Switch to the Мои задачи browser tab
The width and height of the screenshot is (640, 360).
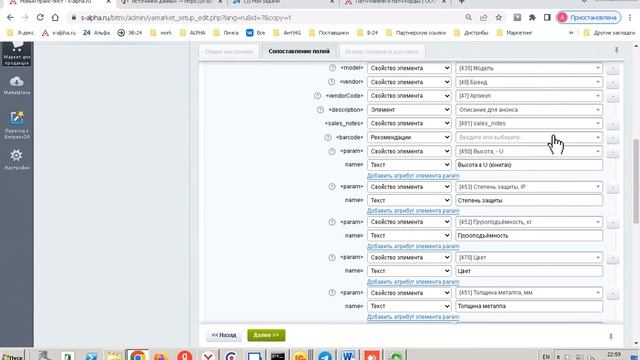pyautogui.click(x=282, y=2)
